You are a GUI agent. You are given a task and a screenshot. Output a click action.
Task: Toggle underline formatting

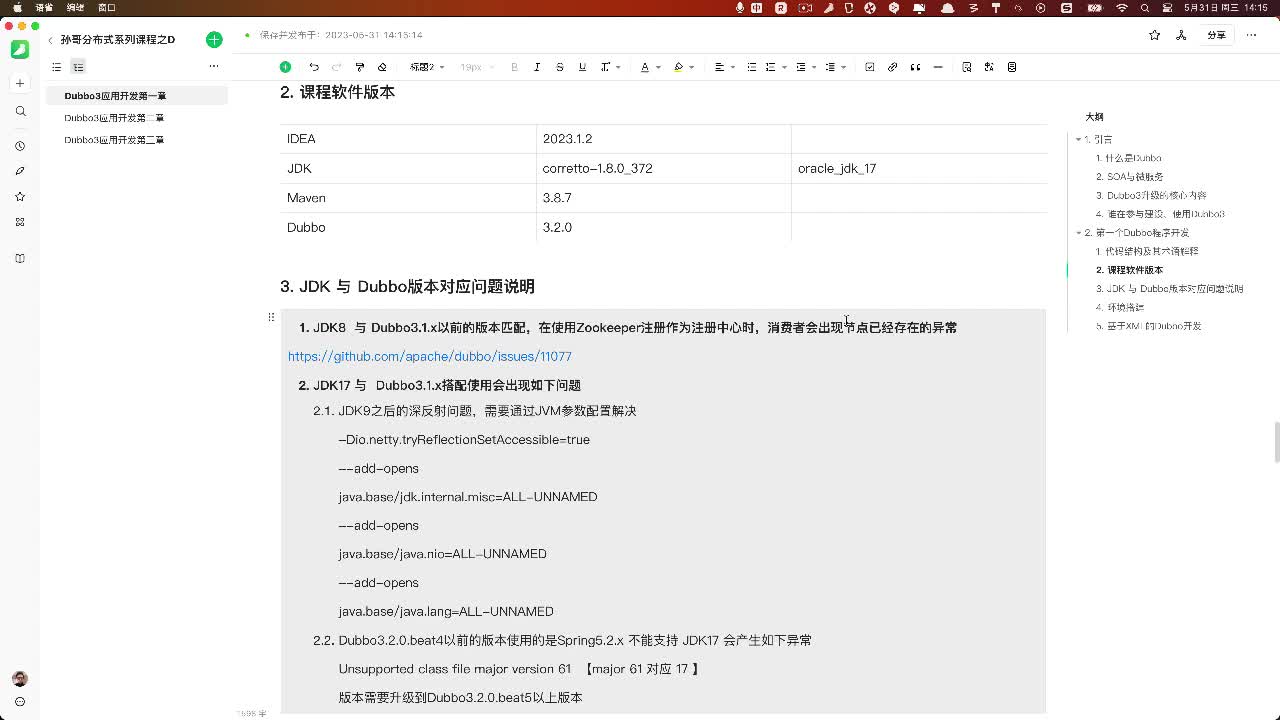(x=582, y=67)
